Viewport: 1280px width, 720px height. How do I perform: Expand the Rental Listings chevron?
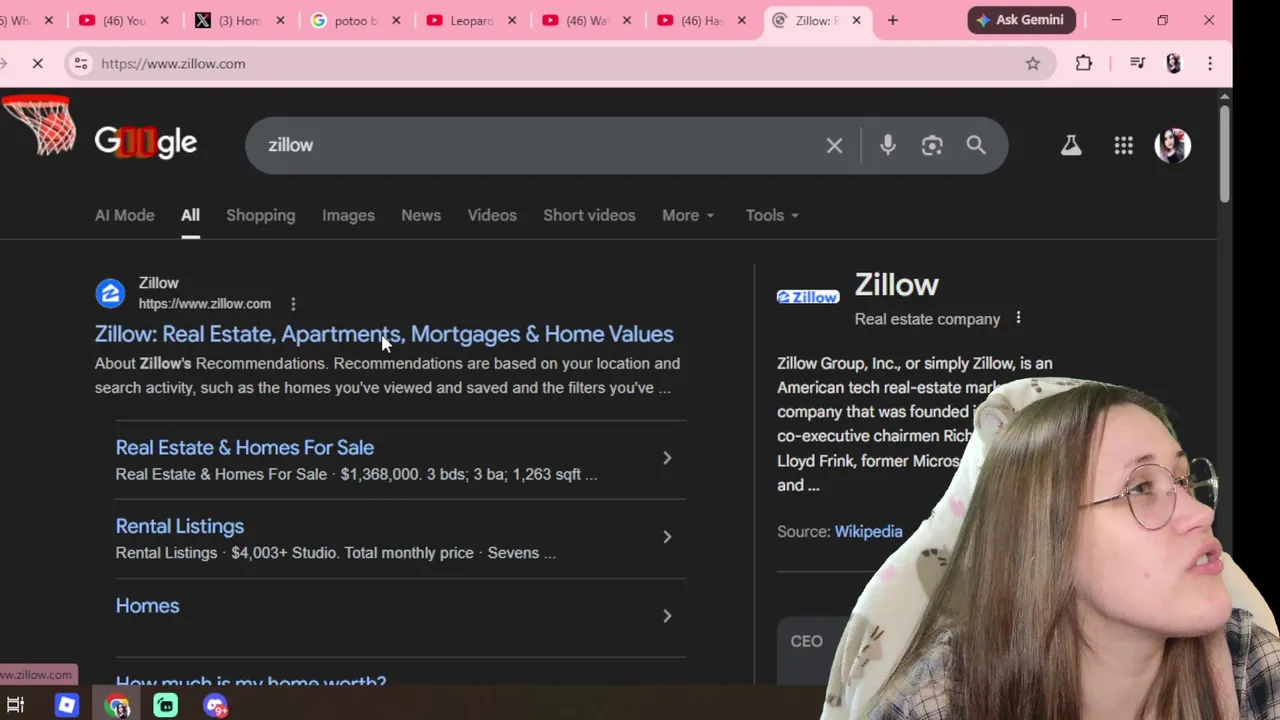[667, 537]
